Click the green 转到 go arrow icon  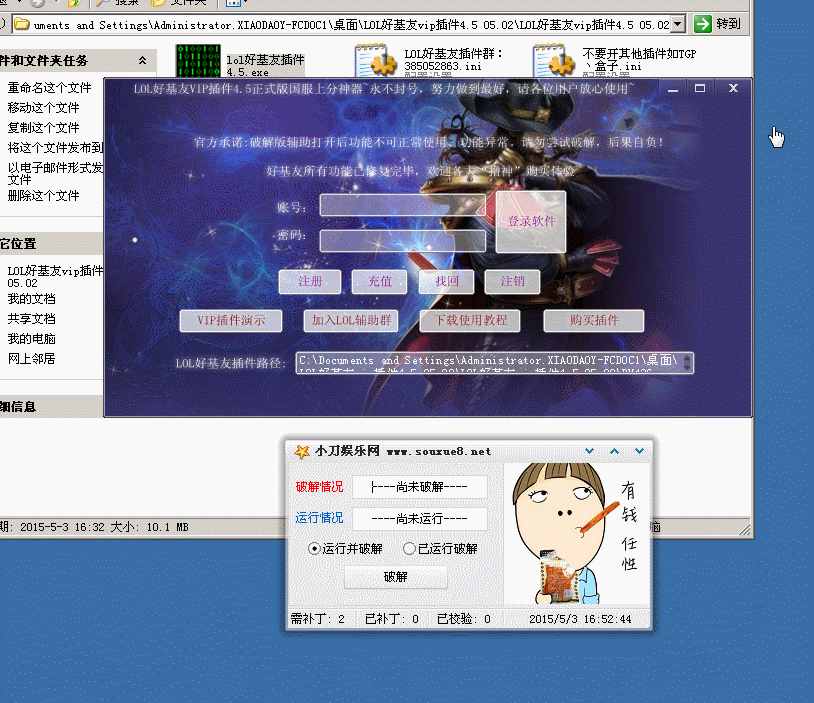(x=702, y=24)
